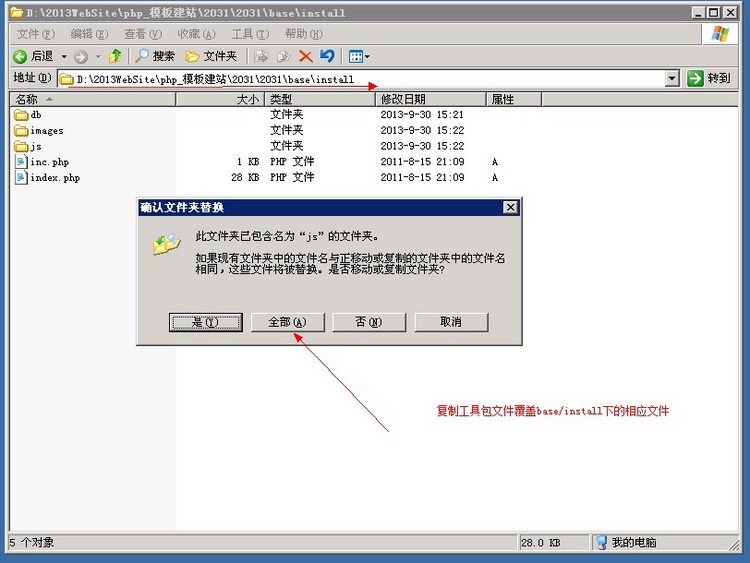The height and width of the screenshot is (563, 750).
Task: Open the Search pane
Action: (x=154, y=56)
